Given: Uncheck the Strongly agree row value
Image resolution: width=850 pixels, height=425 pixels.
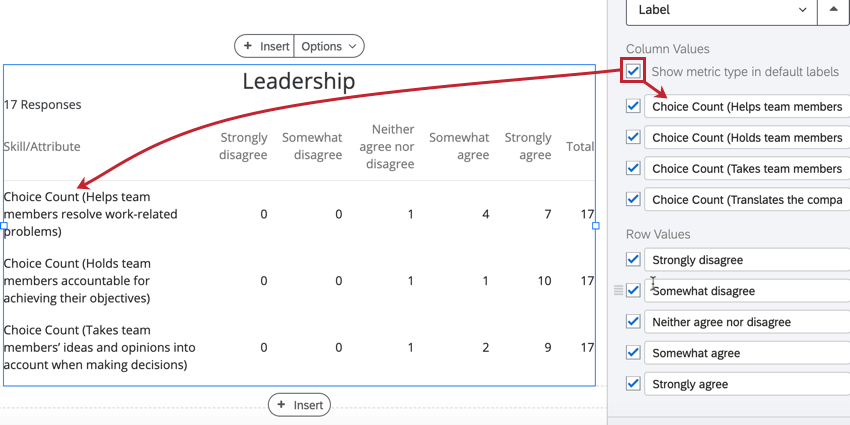Looking at the screenshot, I should click(x=633, y=383).
